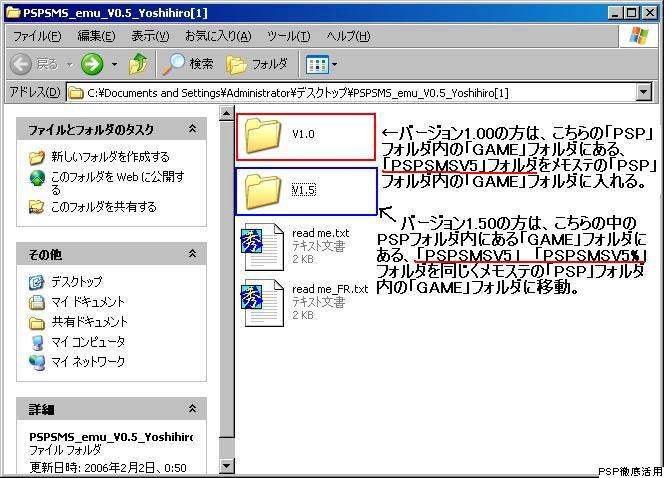Screen dimensions: 664x478
Task: Click the Views grid icon
Action: [x=317, y=64]
